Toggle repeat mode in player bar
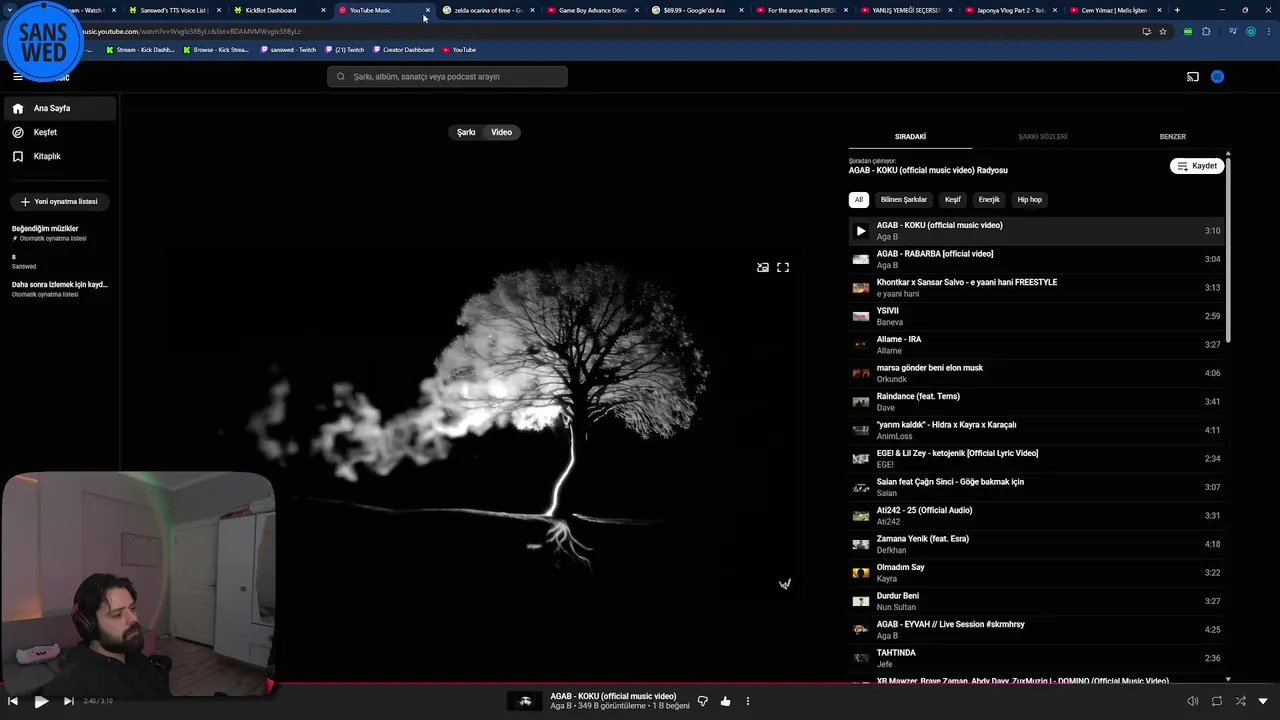The width and height of the screenshot is (1280, 720). point(1217,701)
